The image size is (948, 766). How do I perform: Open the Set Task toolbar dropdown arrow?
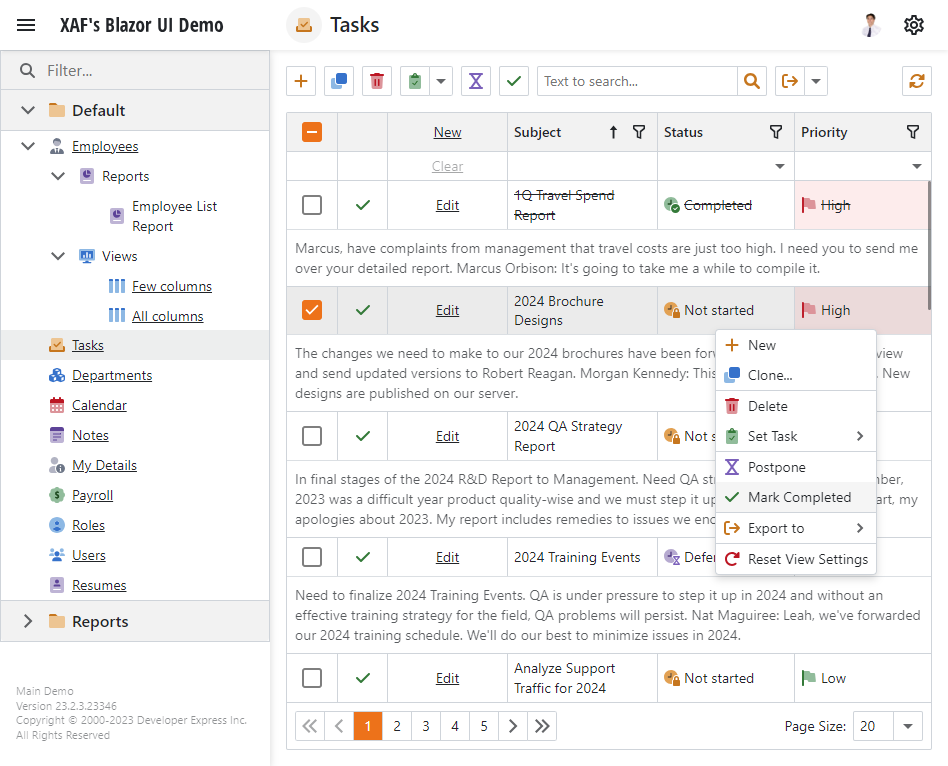[441, 81]
